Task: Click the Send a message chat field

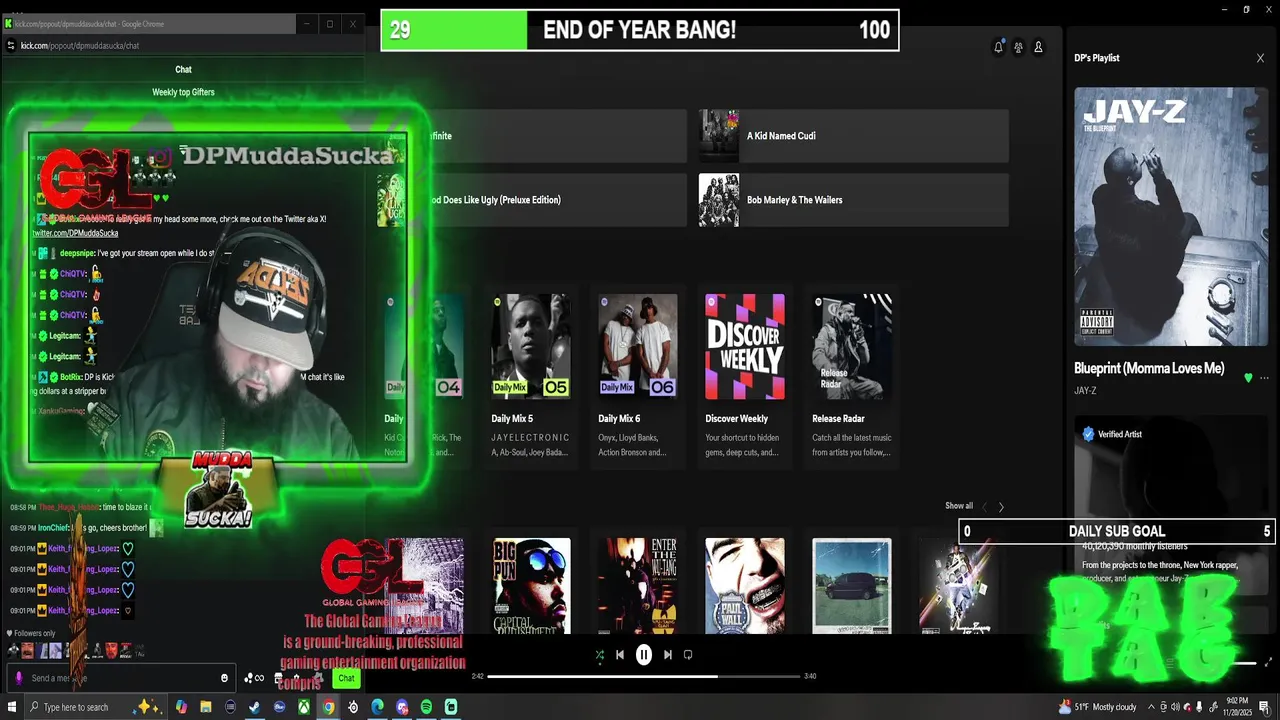Action: [x=122, y=678]
